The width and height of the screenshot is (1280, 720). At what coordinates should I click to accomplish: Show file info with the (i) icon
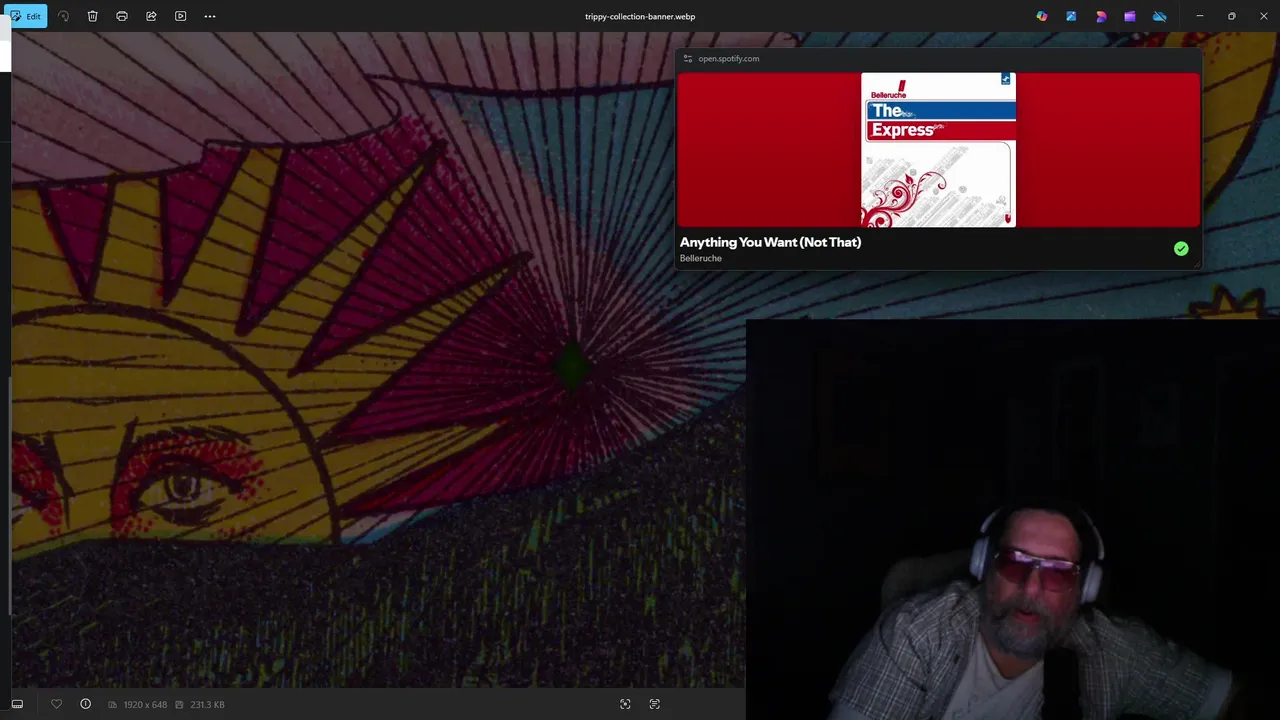[85, 704]
